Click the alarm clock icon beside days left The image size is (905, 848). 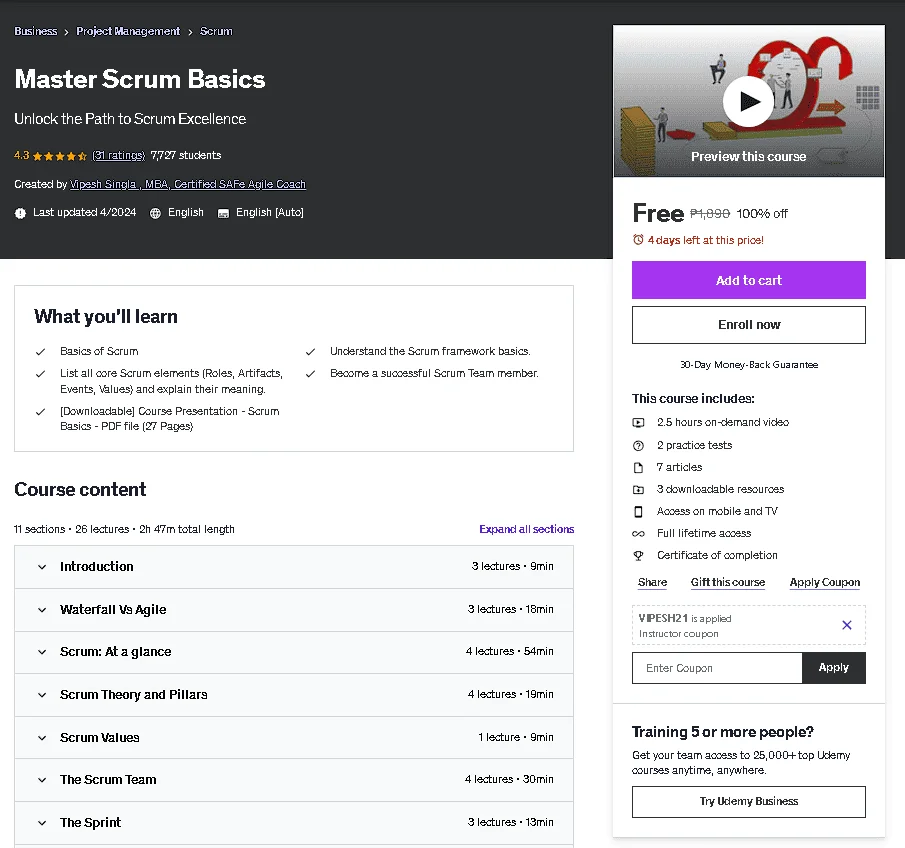[638, 240]
